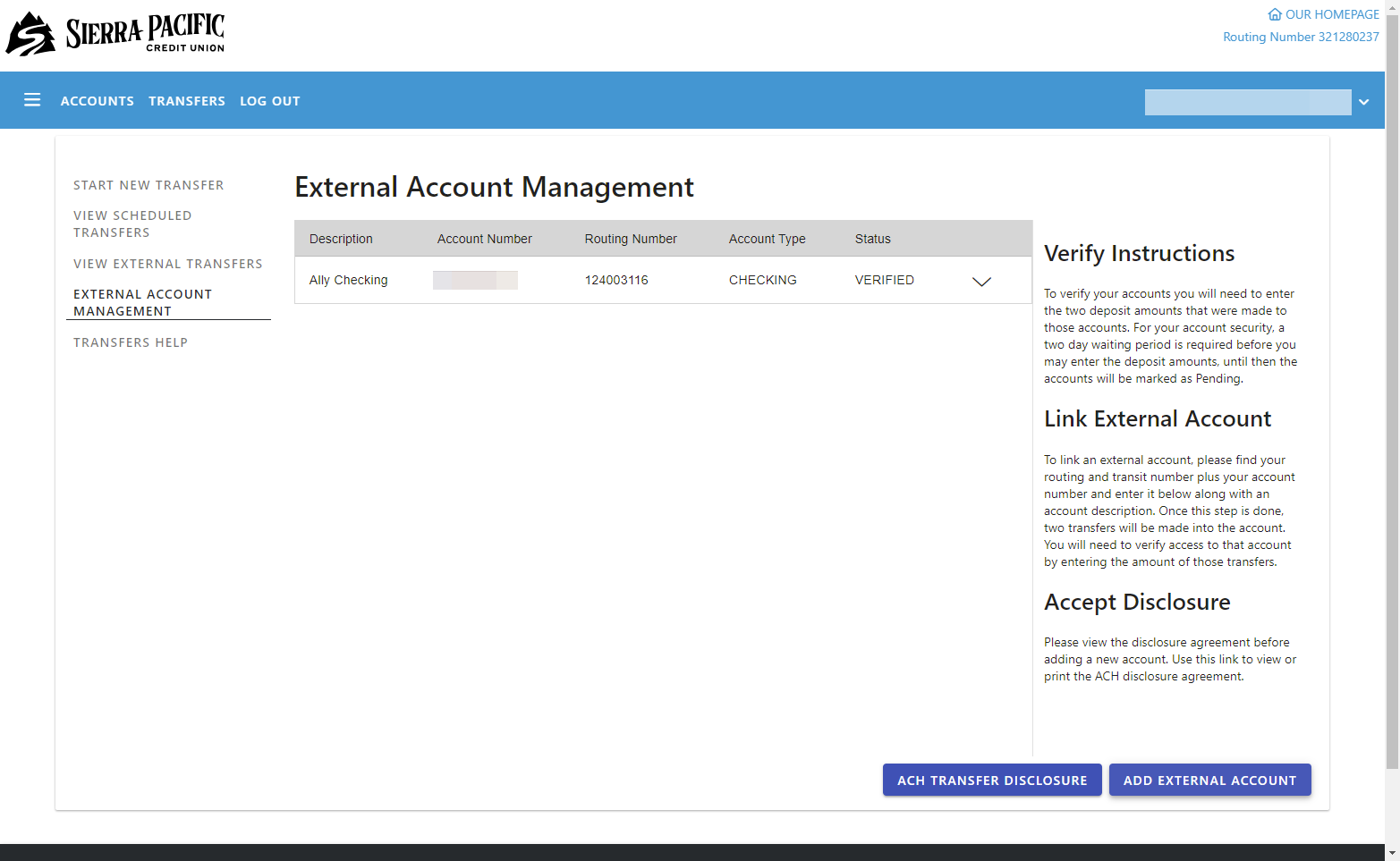Select the Ally Checking description cell
This screenshot has width=1400, height=861.
349,280
